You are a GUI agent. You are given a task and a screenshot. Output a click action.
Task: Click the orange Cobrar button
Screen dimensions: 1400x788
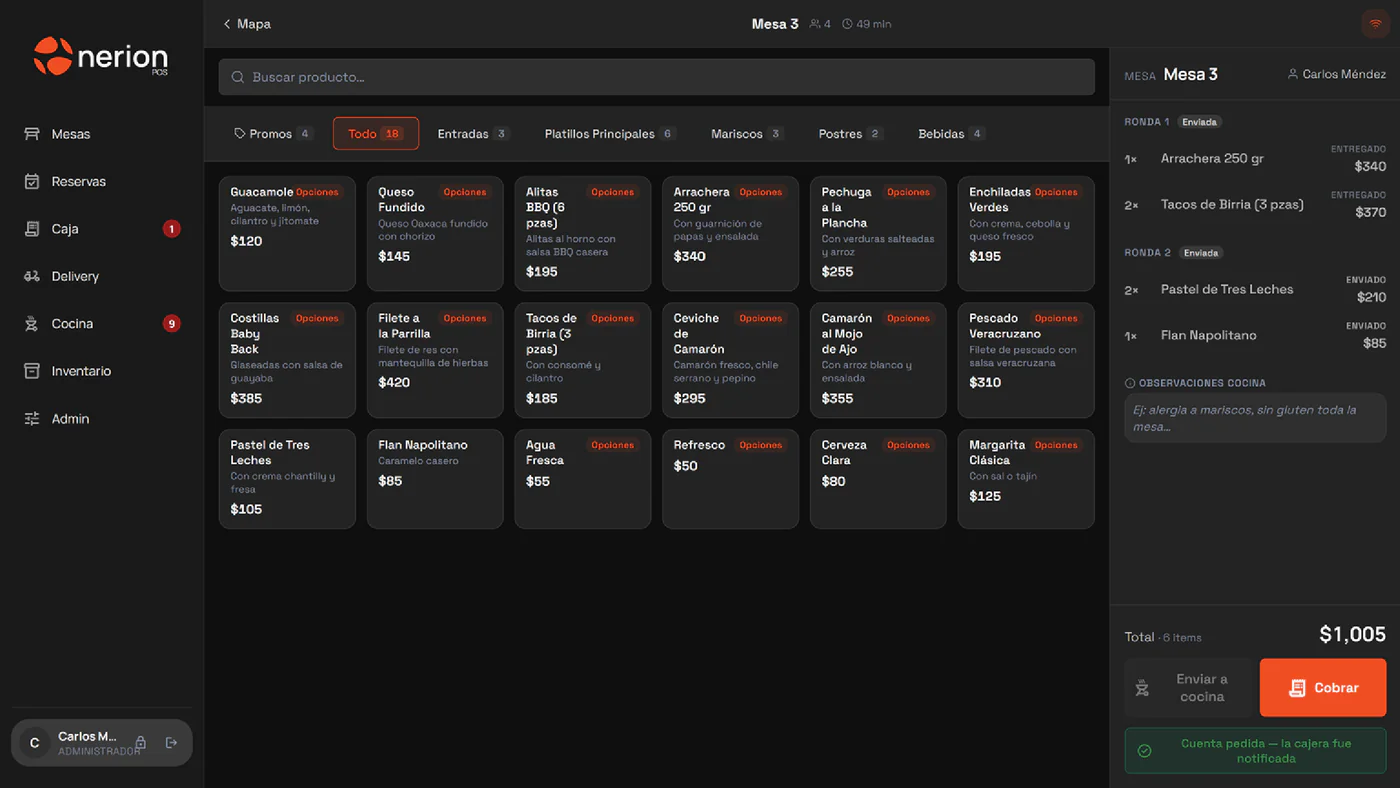click(1323, 688)
